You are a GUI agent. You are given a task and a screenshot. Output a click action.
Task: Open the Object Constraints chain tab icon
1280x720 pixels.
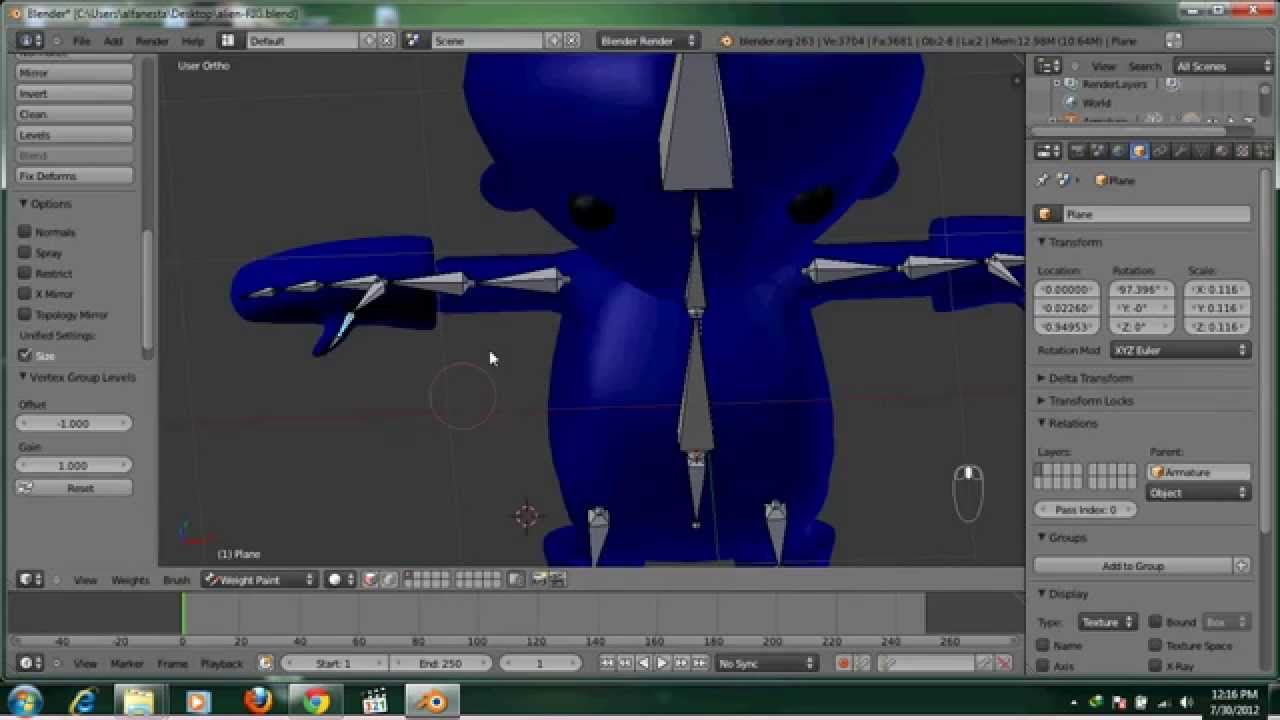click(x=1160, y=151)
